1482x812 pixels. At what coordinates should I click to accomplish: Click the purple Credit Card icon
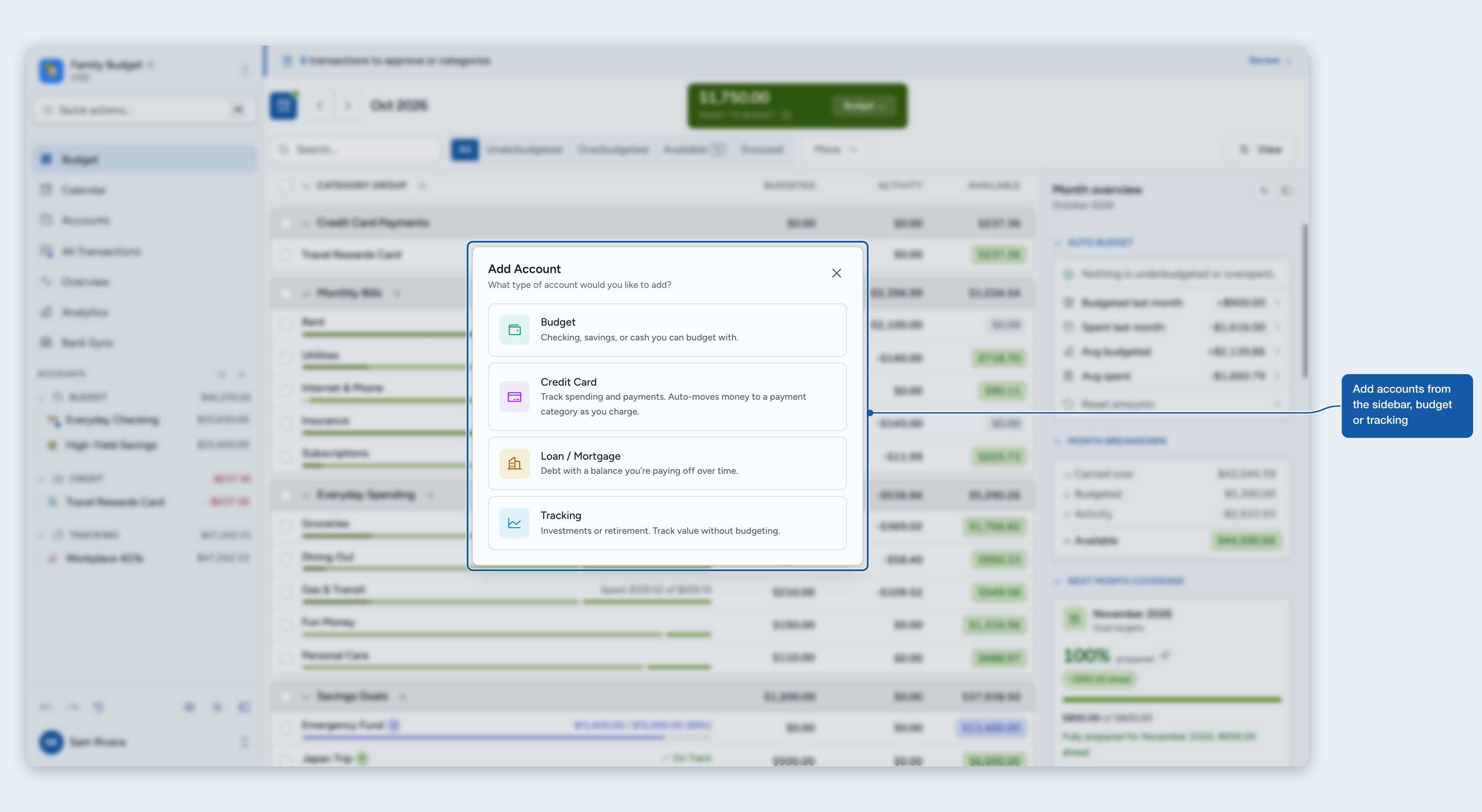(x=514, y=396)
